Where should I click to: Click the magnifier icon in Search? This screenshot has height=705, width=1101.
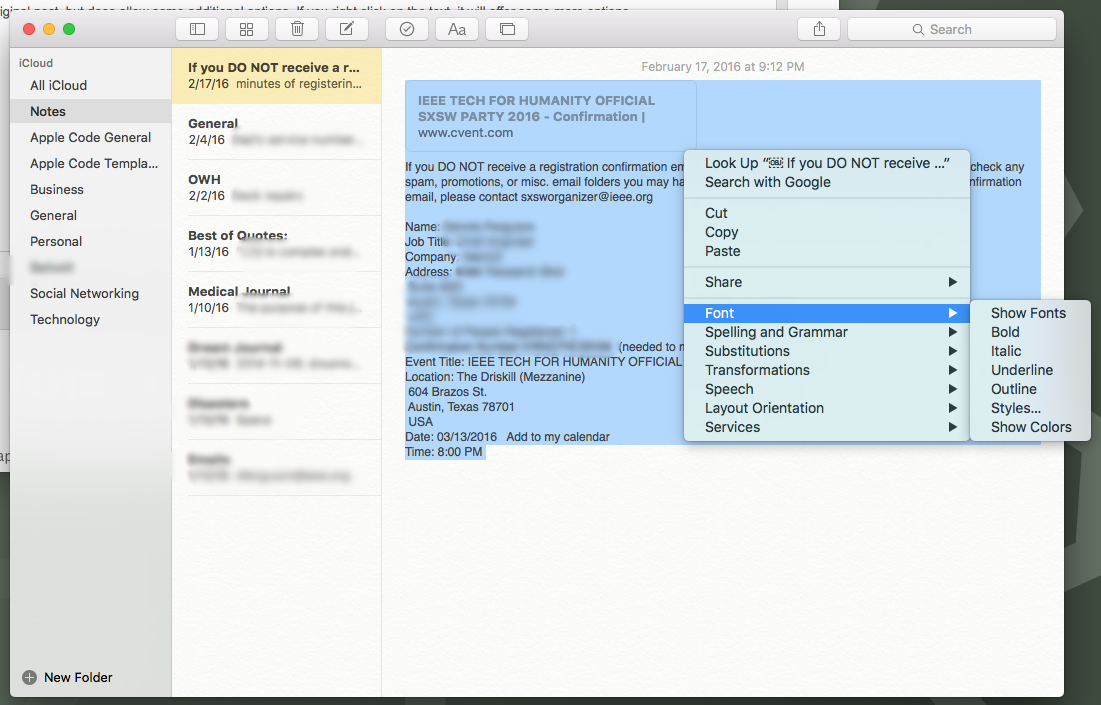(x=918, y=29)
